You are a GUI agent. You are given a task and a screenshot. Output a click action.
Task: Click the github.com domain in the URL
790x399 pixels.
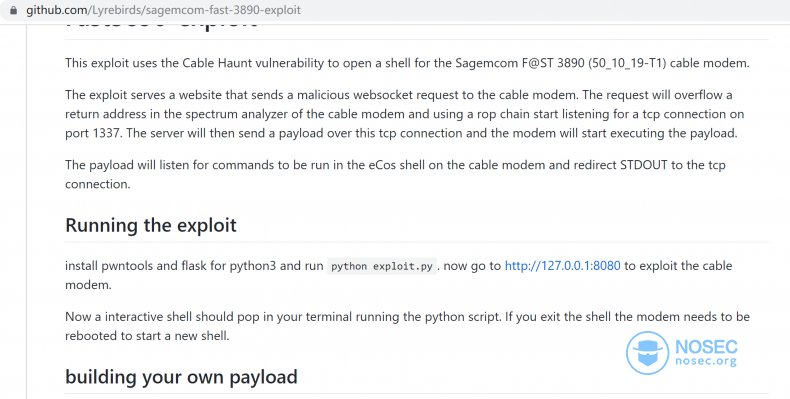[57, 10]
